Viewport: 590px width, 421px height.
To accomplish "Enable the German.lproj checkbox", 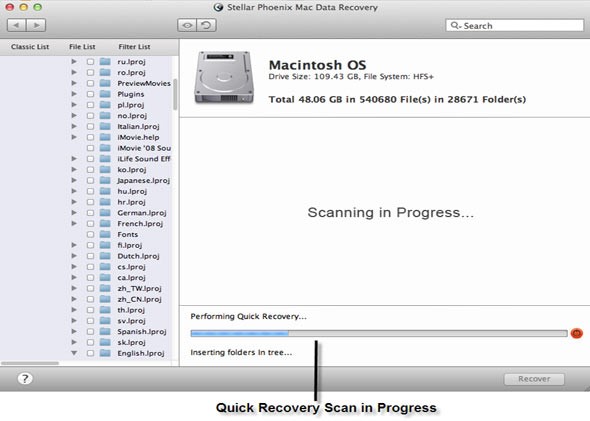I will [90, 213].
